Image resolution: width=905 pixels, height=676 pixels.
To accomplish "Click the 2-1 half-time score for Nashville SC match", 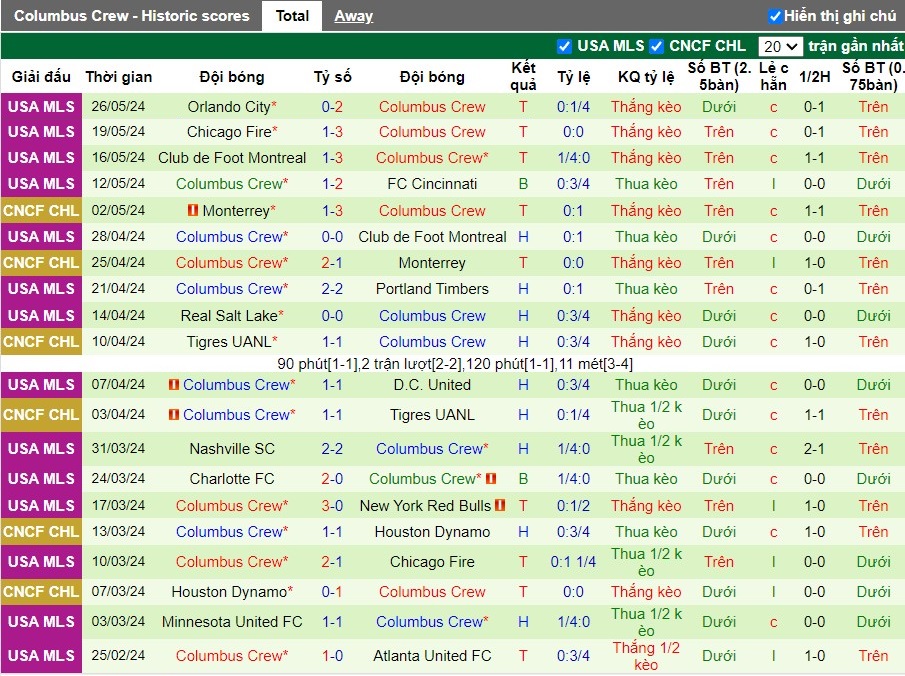I will 814,449.
